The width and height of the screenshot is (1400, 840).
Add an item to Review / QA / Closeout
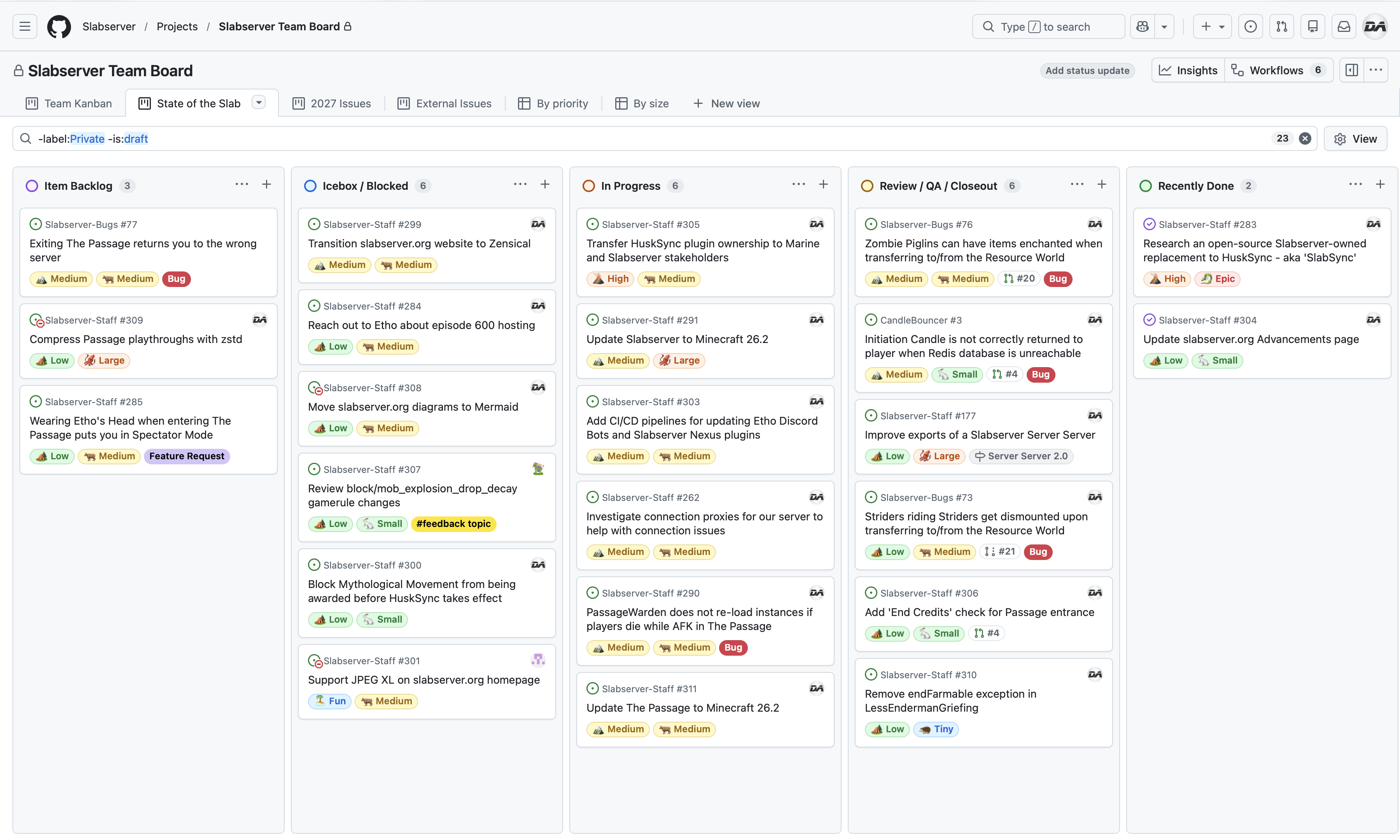point(1102,185)
